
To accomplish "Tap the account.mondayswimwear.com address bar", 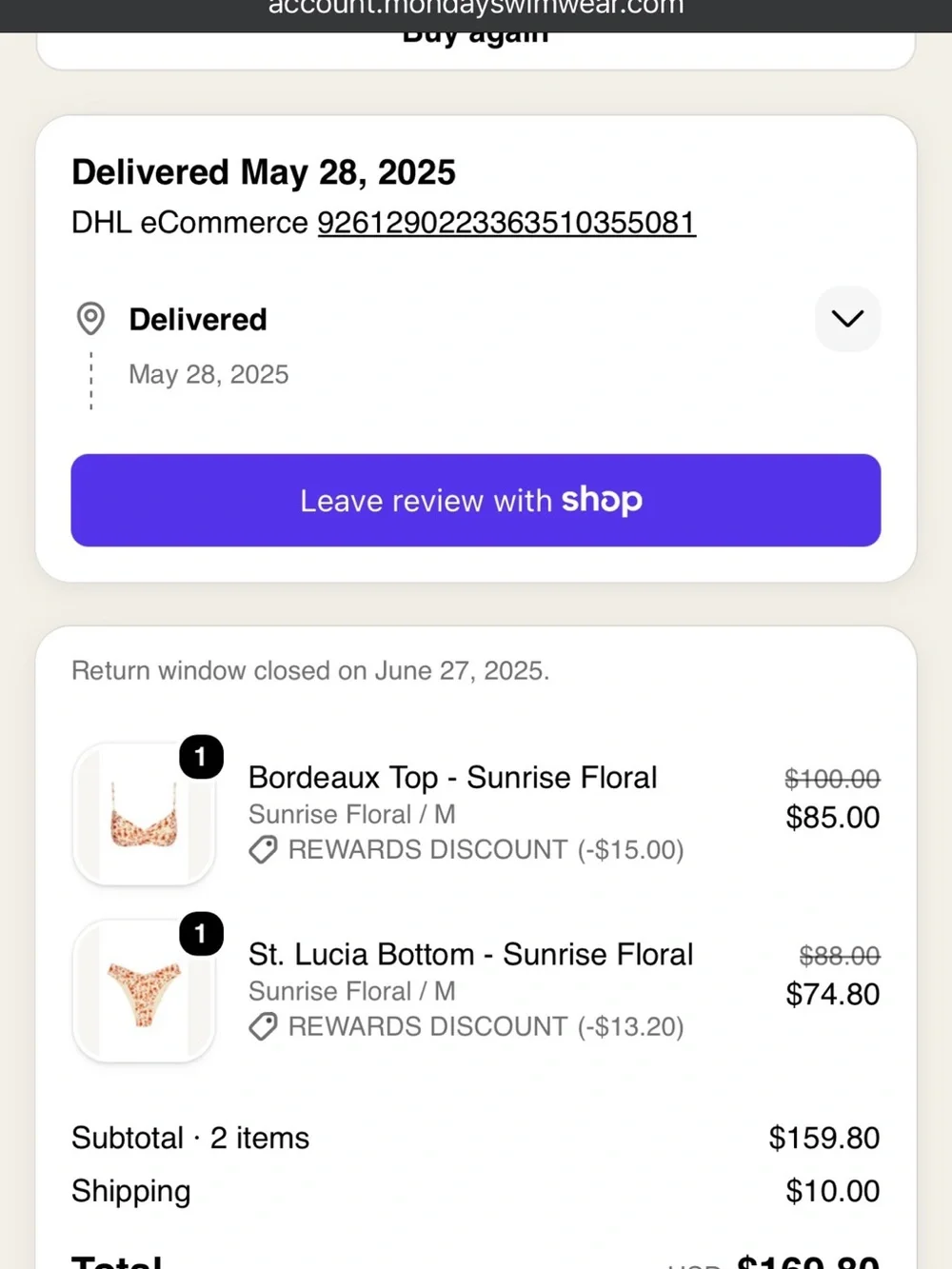I will (476, 11).
